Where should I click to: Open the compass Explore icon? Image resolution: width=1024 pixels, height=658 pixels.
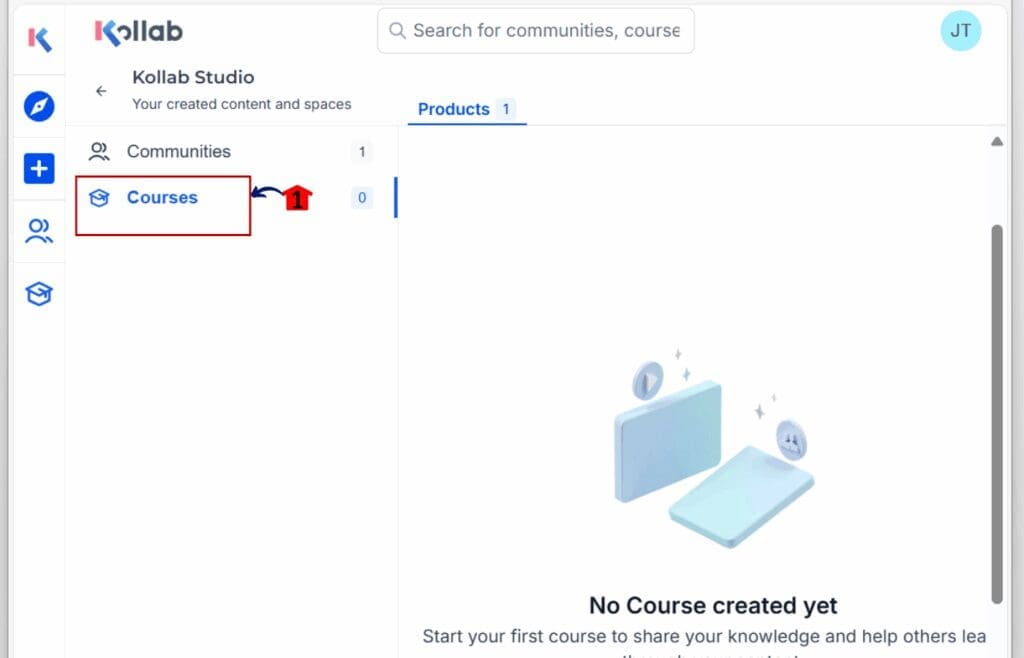39,106
